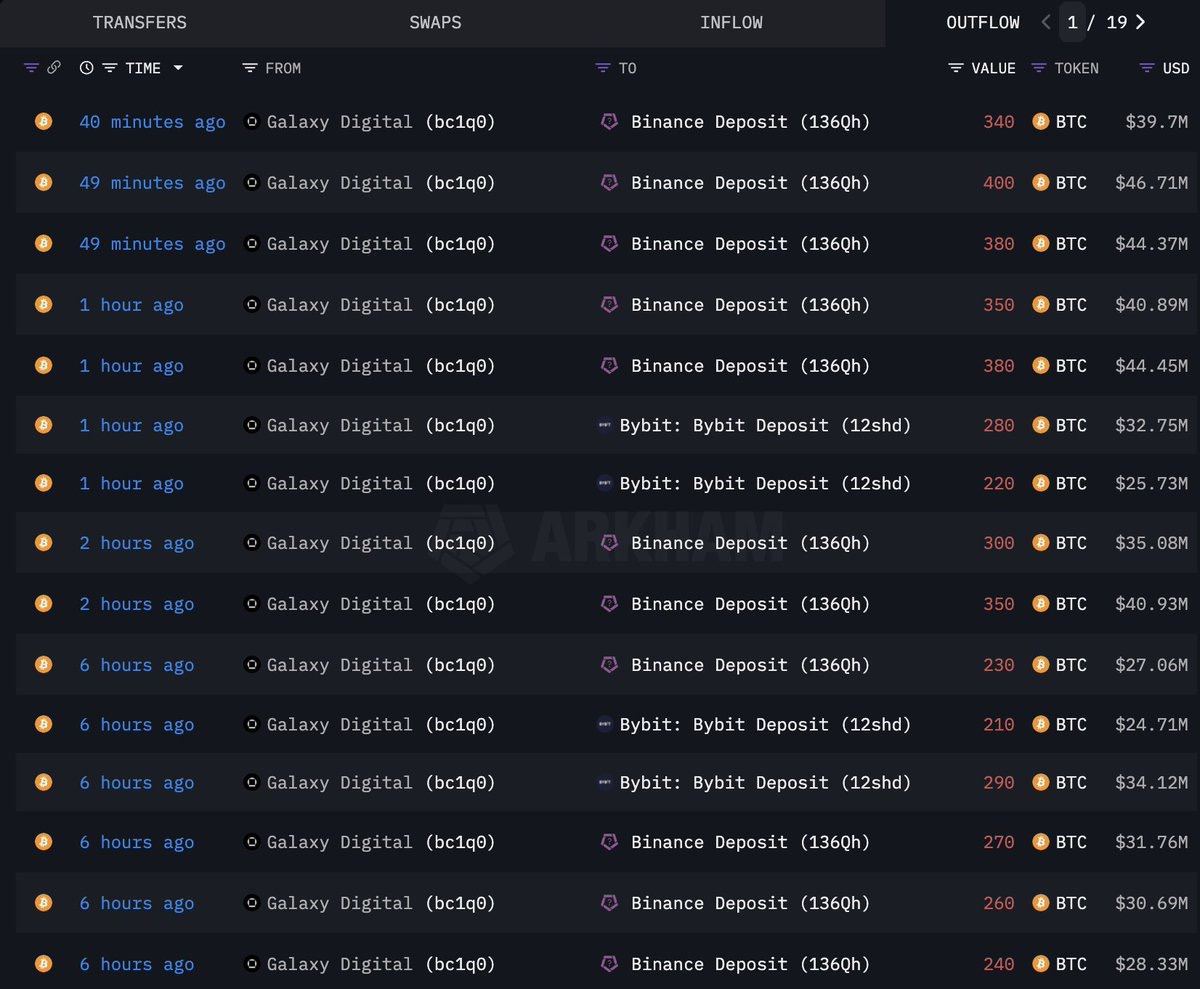Click the Bybit logo in the $25.73M row

[x=605, y=483]
